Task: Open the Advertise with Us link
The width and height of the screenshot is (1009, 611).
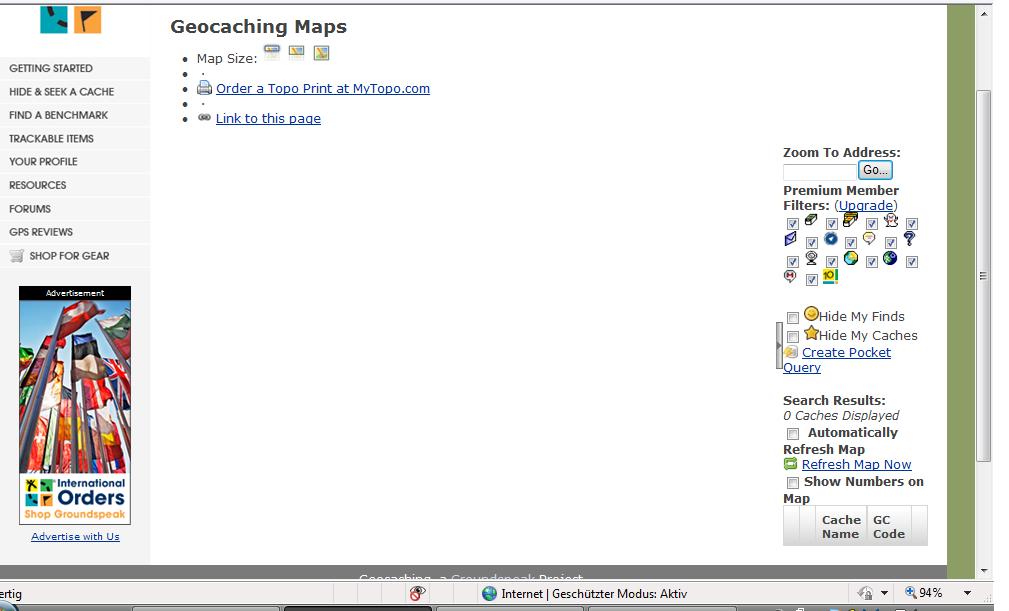Action: coord(75,536)
